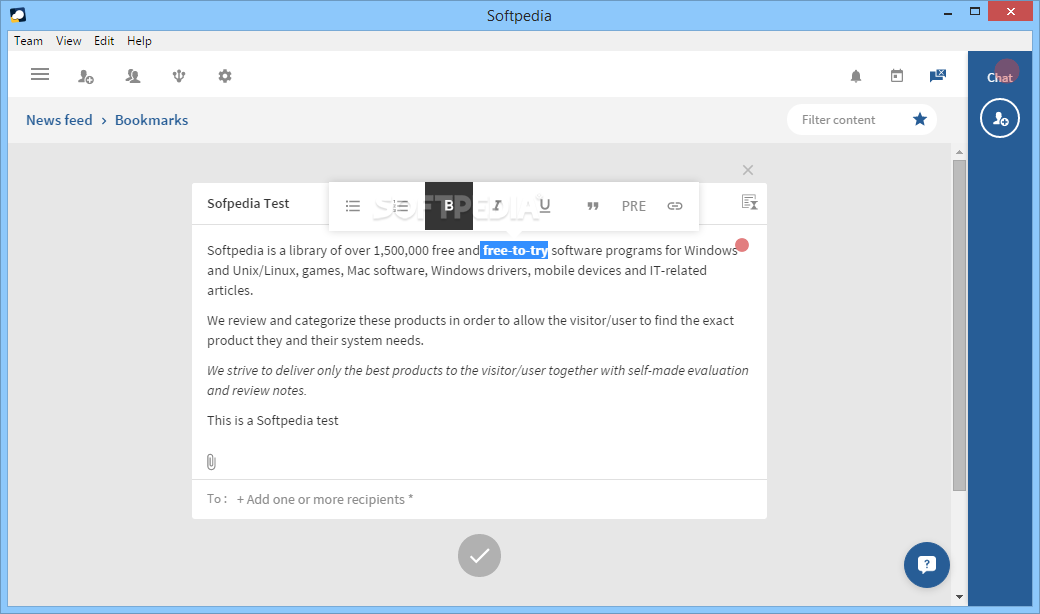The width and height of the screenshot is (1040, 614).
Task: Apply PRE preformatted style
Action: (x=633, y=206)
